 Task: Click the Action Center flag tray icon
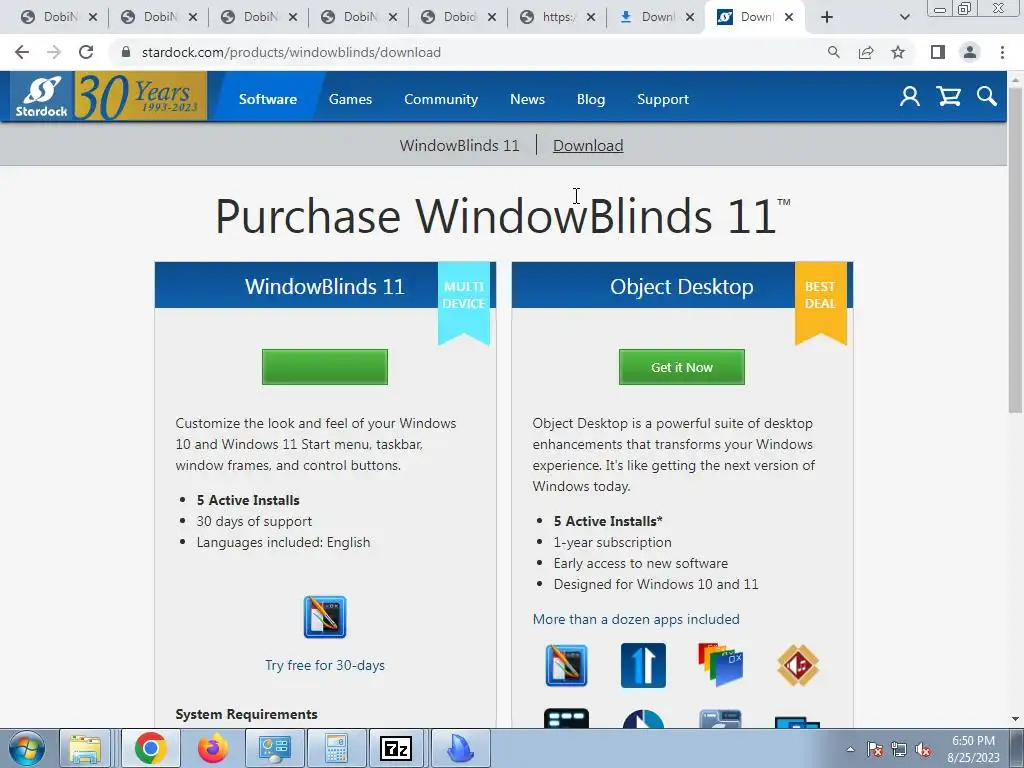tap(875, 750)
